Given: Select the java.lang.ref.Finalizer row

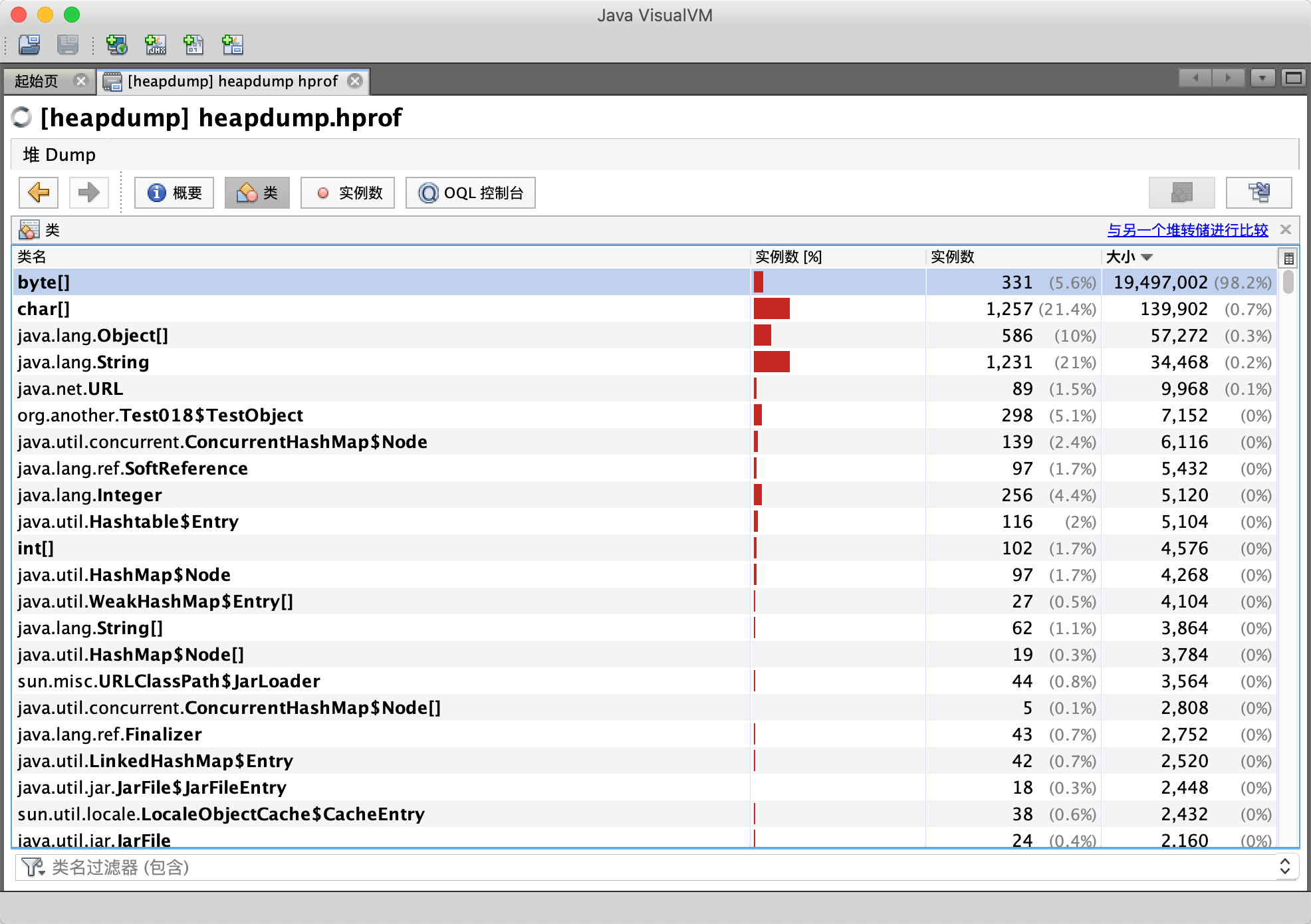Looking at the screenshot, I should [x=645, y=734].
